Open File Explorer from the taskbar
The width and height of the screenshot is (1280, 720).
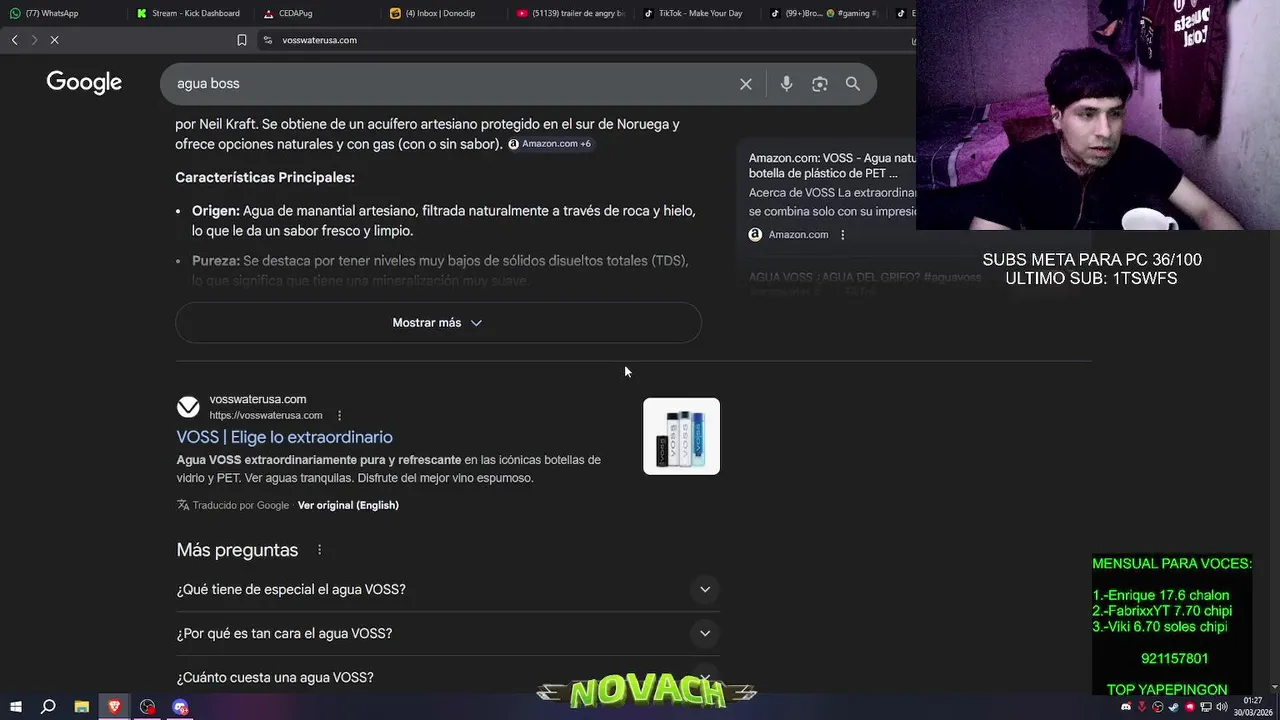82,707
